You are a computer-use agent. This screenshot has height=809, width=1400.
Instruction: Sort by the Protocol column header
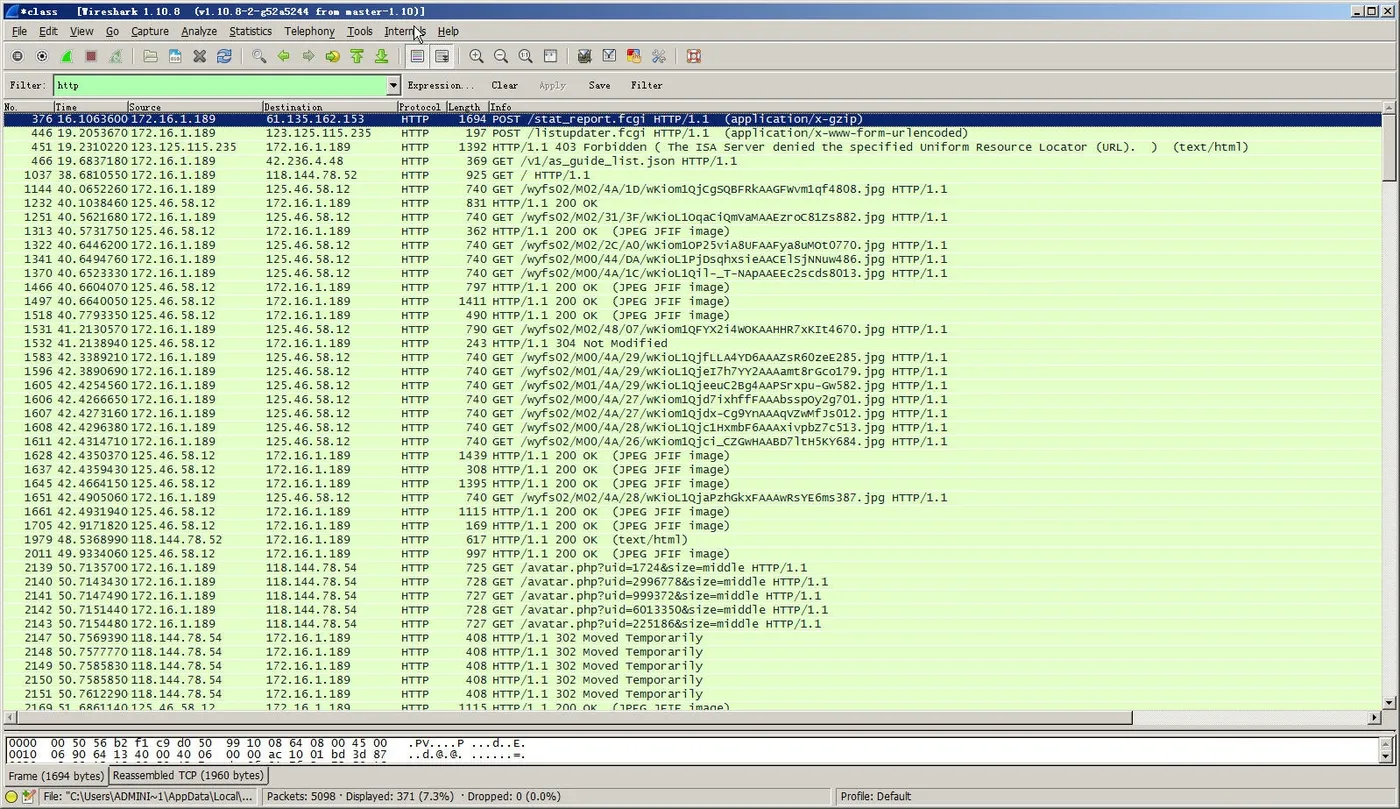pos(421,107)
